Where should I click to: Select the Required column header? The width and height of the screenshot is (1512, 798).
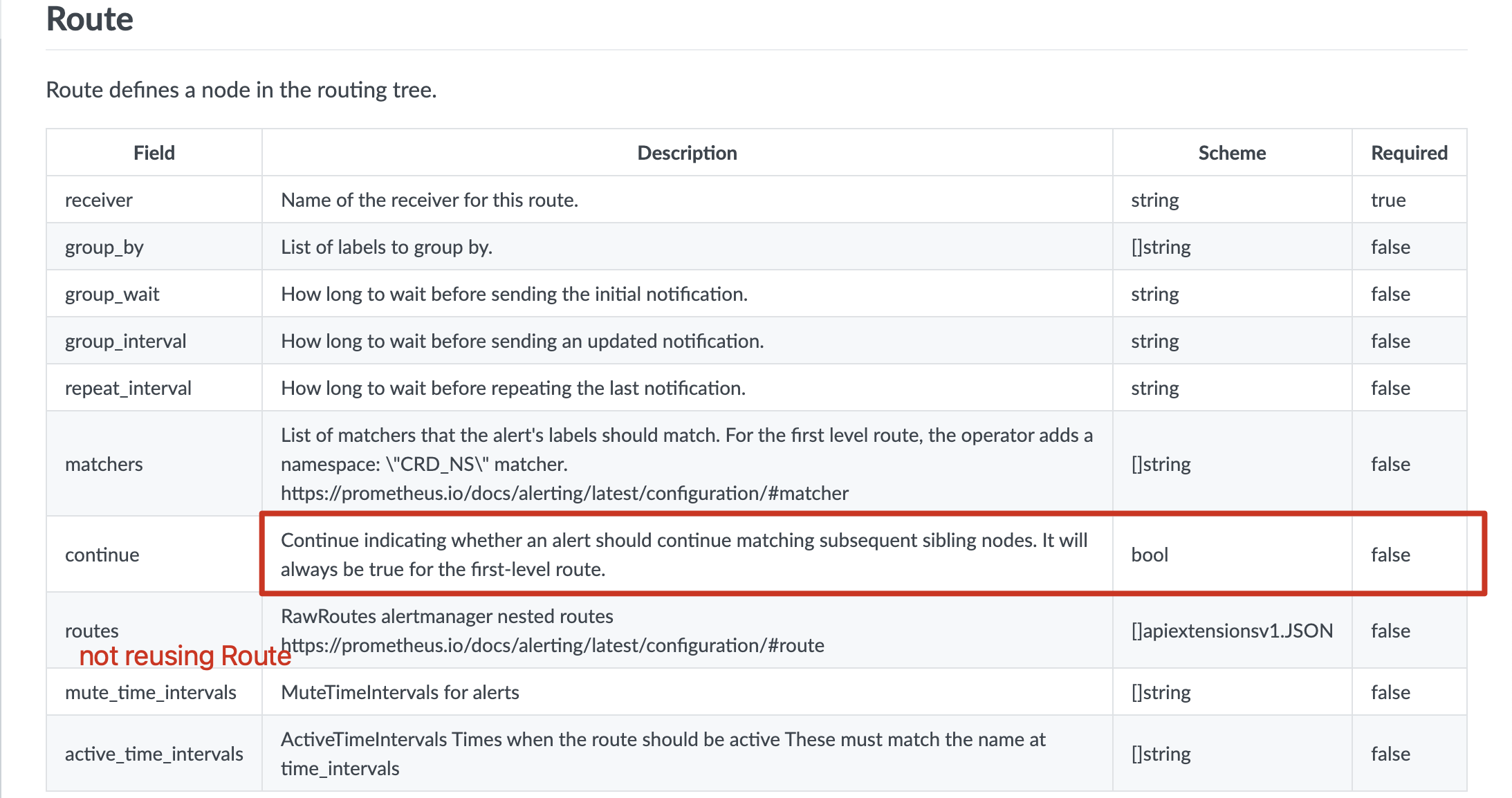click(x=1409, y=152)
